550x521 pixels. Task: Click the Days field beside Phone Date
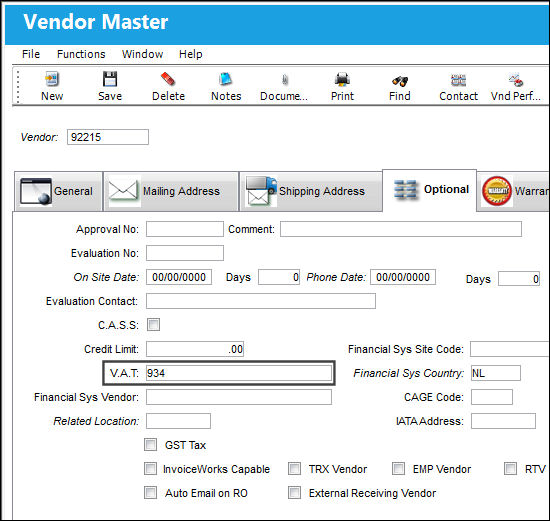click(x=519, y=279)
